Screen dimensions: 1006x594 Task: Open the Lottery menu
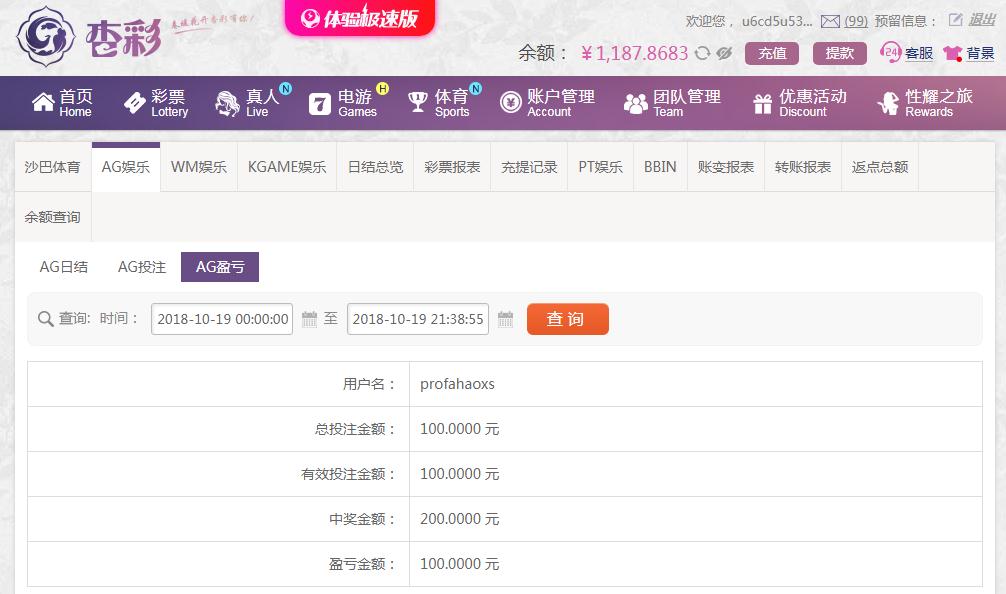pyautogui.click(x=156, y=103)
